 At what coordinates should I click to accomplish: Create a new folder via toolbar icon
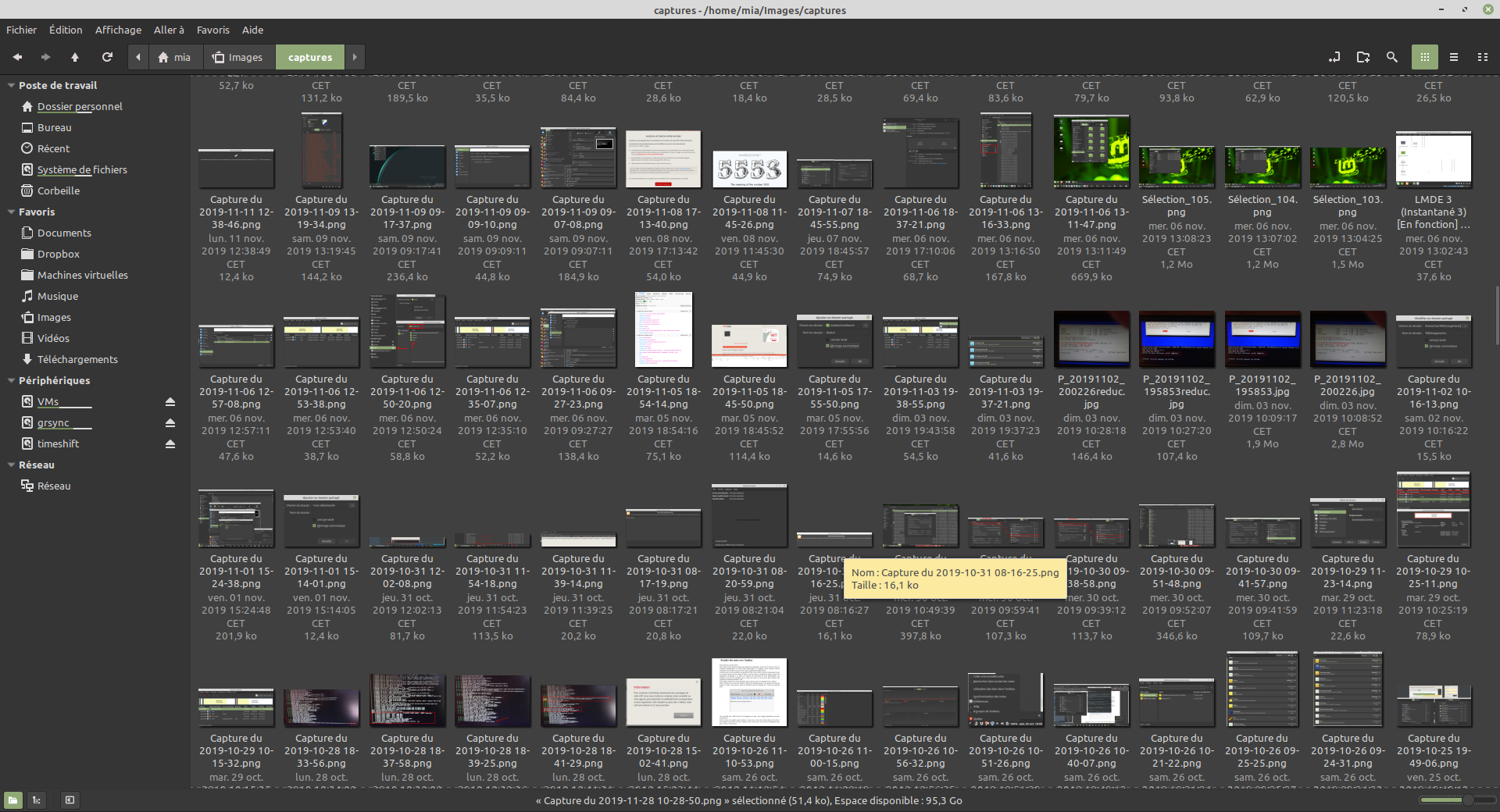coord(1363,57)
